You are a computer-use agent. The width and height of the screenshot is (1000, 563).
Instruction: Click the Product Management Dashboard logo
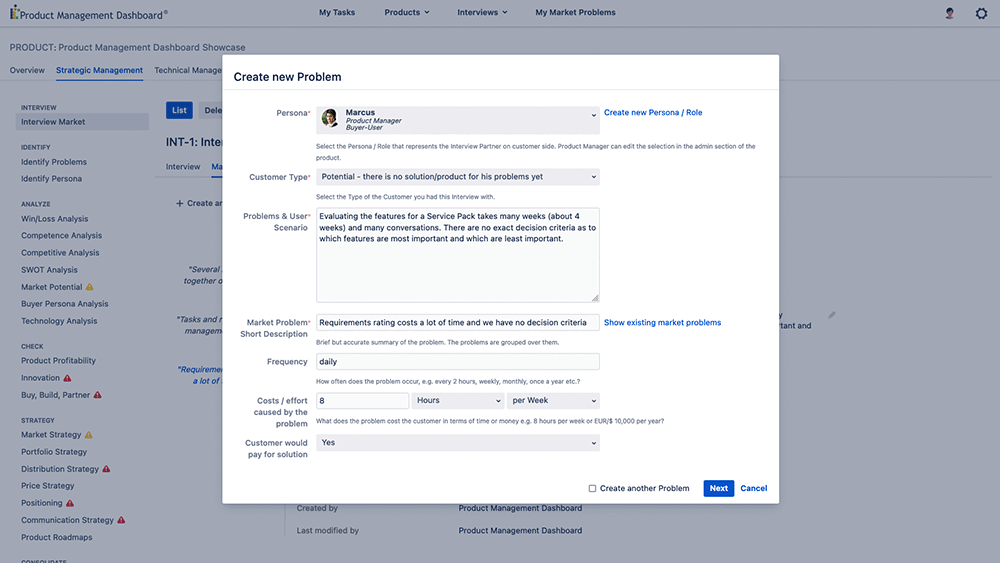[x=89, y=13]
